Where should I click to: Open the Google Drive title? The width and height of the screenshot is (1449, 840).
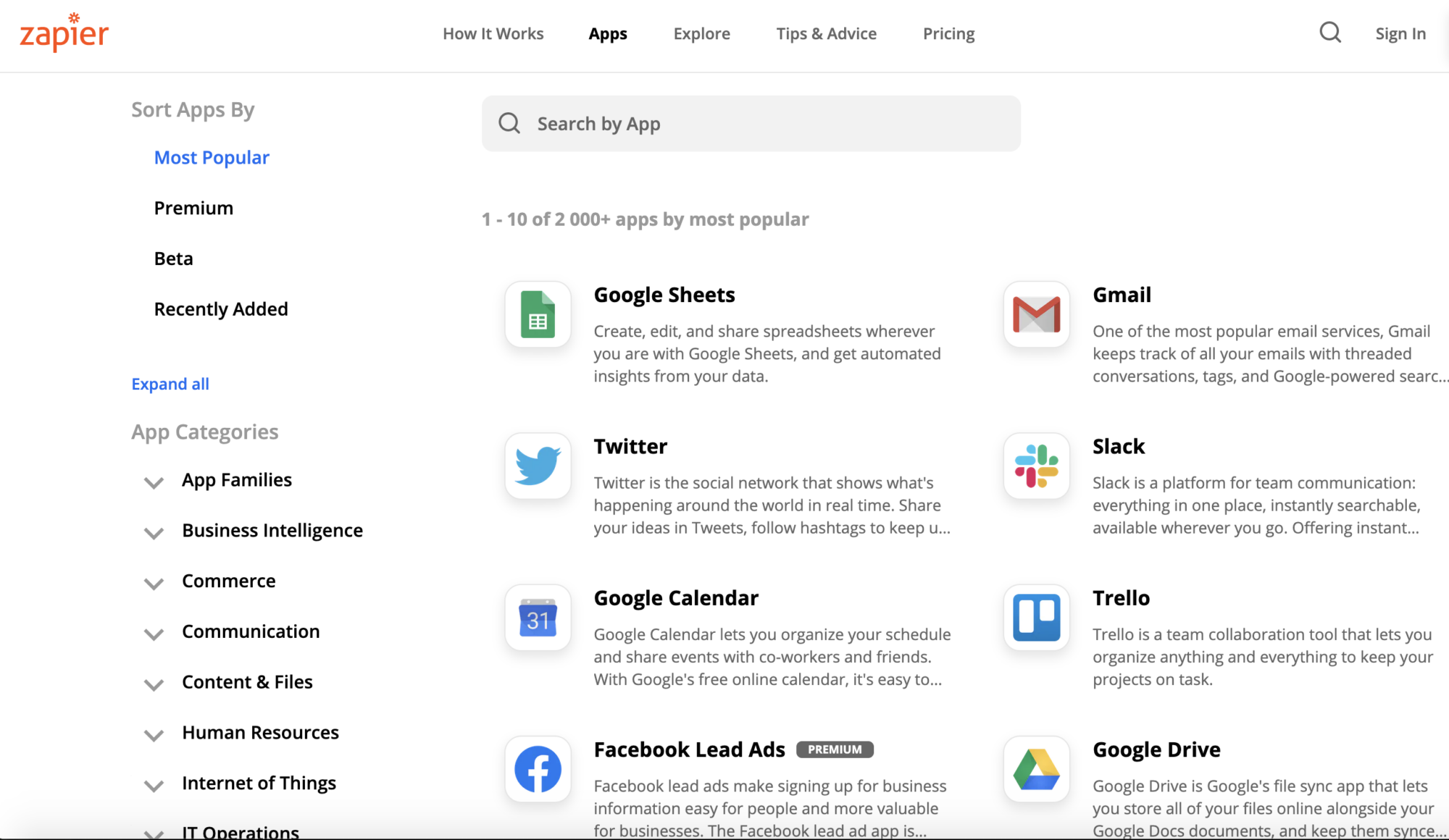[1156, 749]
